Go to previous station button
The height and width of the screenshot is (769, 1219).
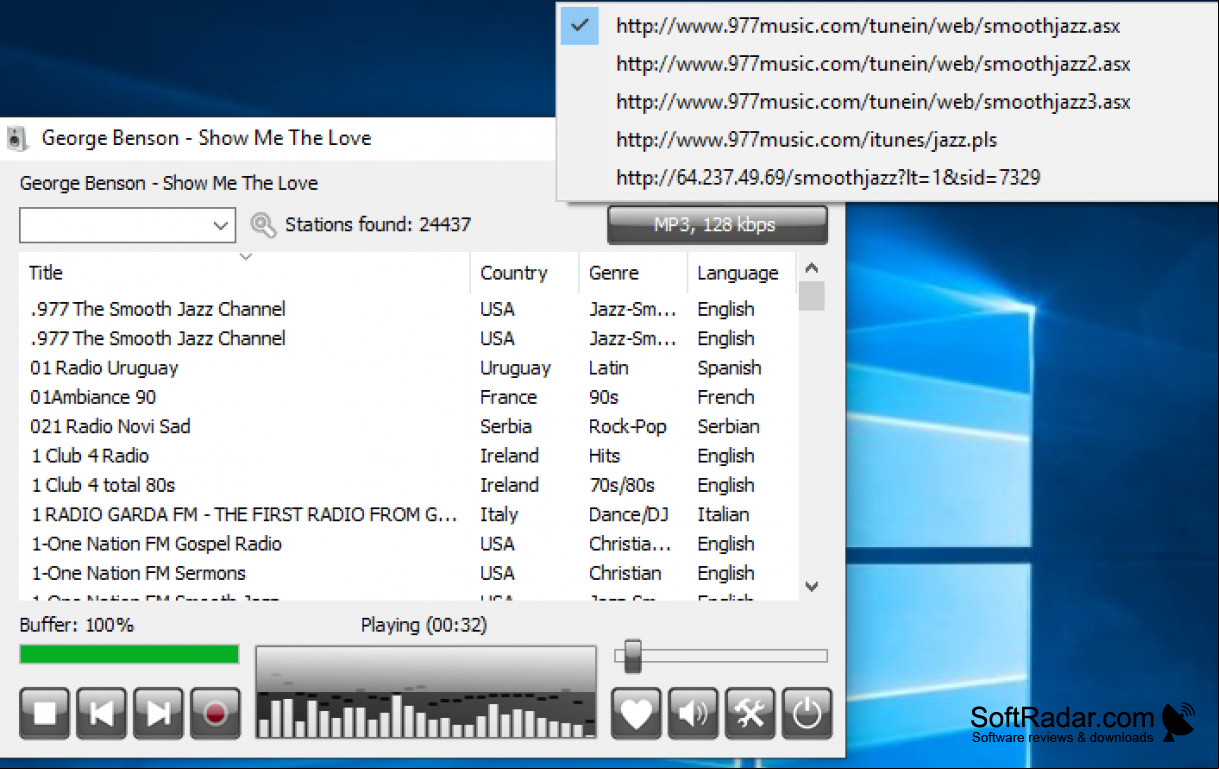click(x=102, y=713)
